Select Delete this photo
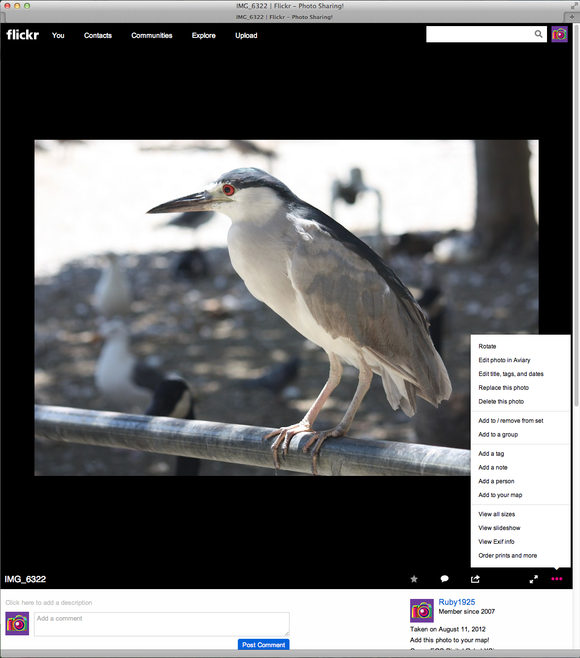580x658 pixels. [501, 402]
